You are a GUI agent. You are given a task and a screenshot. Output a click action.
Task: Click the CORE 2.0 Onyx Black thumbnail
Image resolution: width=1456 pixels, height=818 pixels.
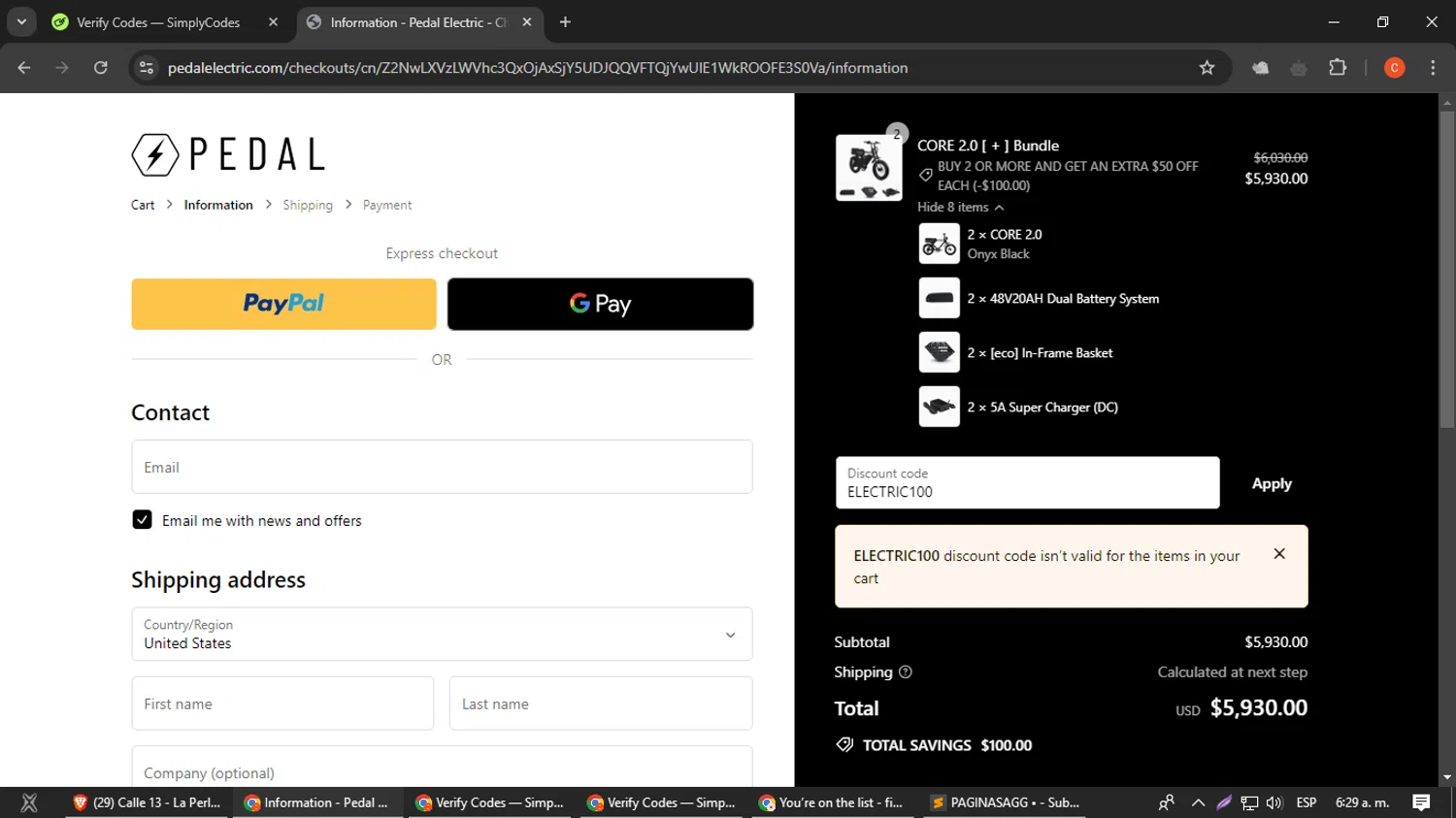[x=940, y=244]
